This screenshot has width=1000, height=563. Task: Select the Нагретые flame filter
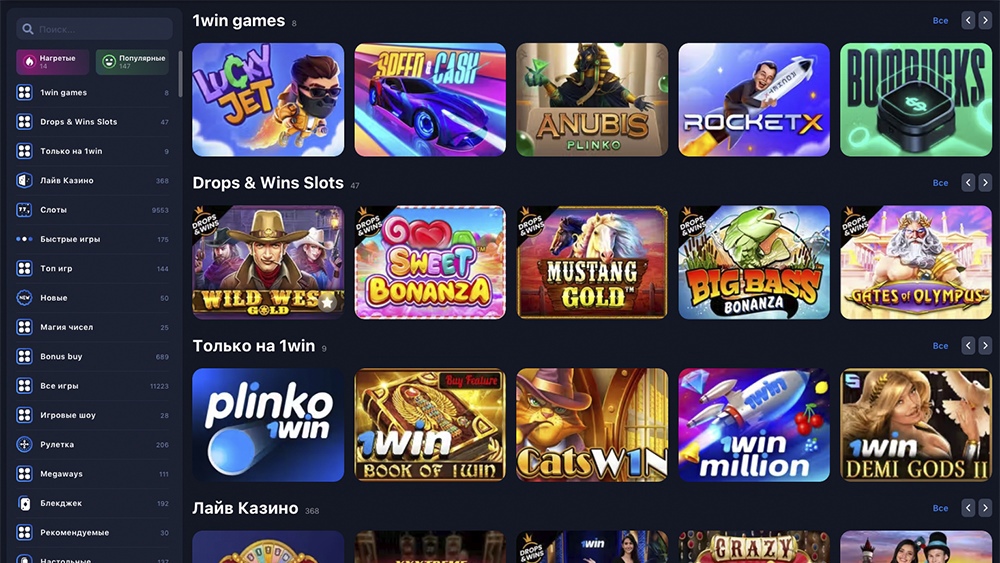coord(52,62)
